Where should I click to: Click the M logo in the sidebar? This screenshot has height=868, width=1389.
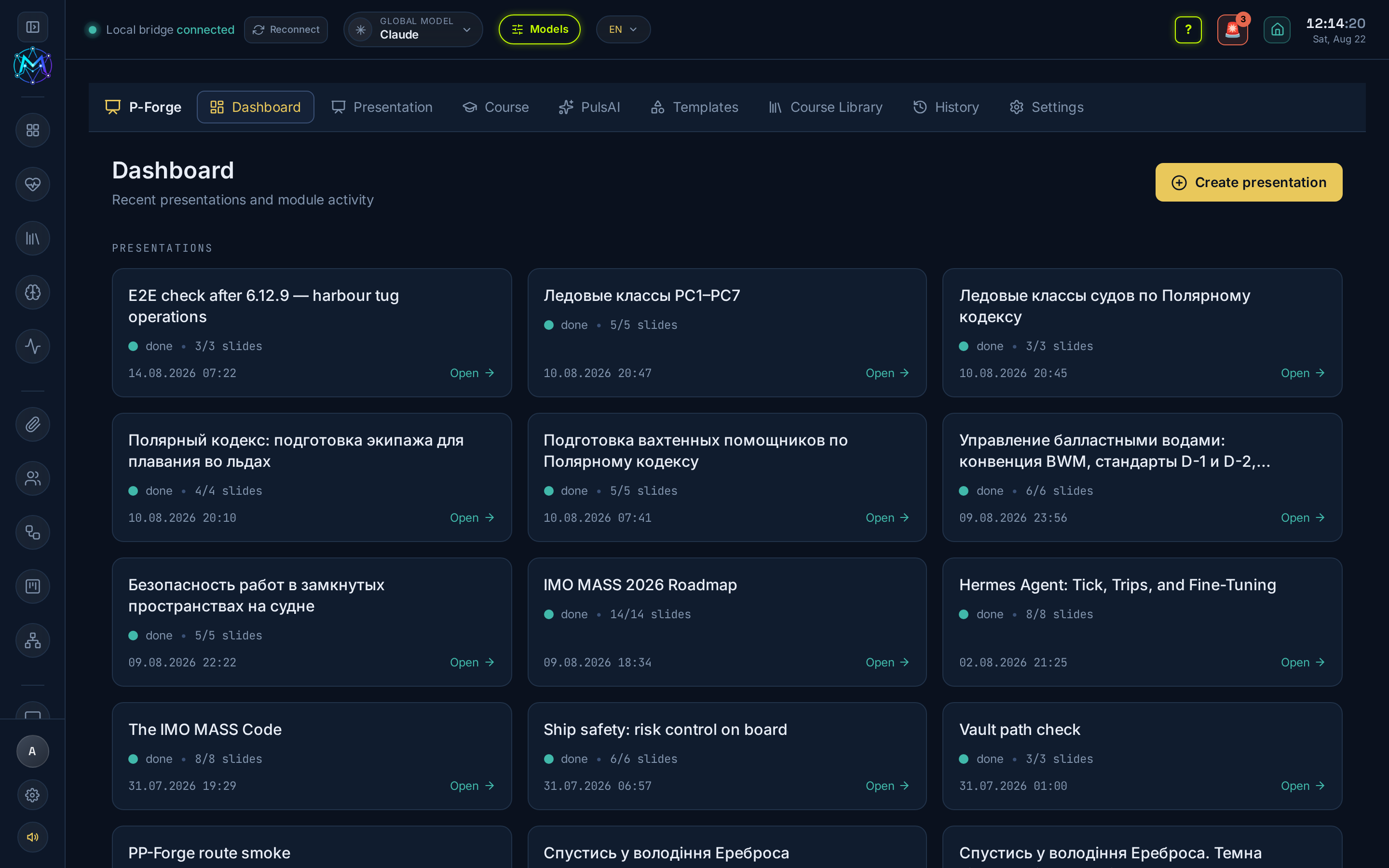pos(33,66)
